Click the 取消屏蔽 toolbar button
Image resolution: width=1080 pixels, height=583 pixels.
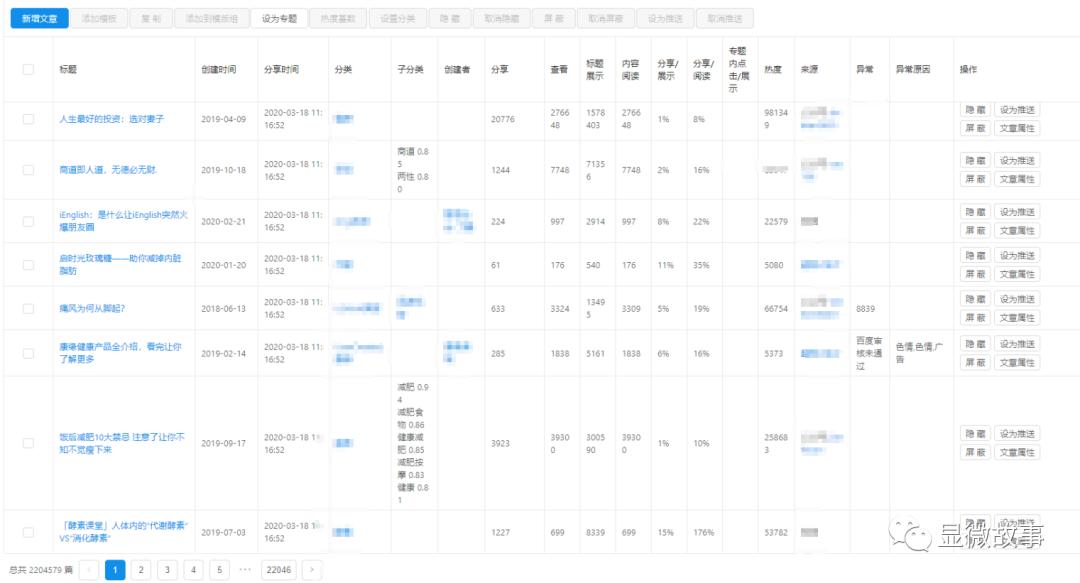point(606,19)
